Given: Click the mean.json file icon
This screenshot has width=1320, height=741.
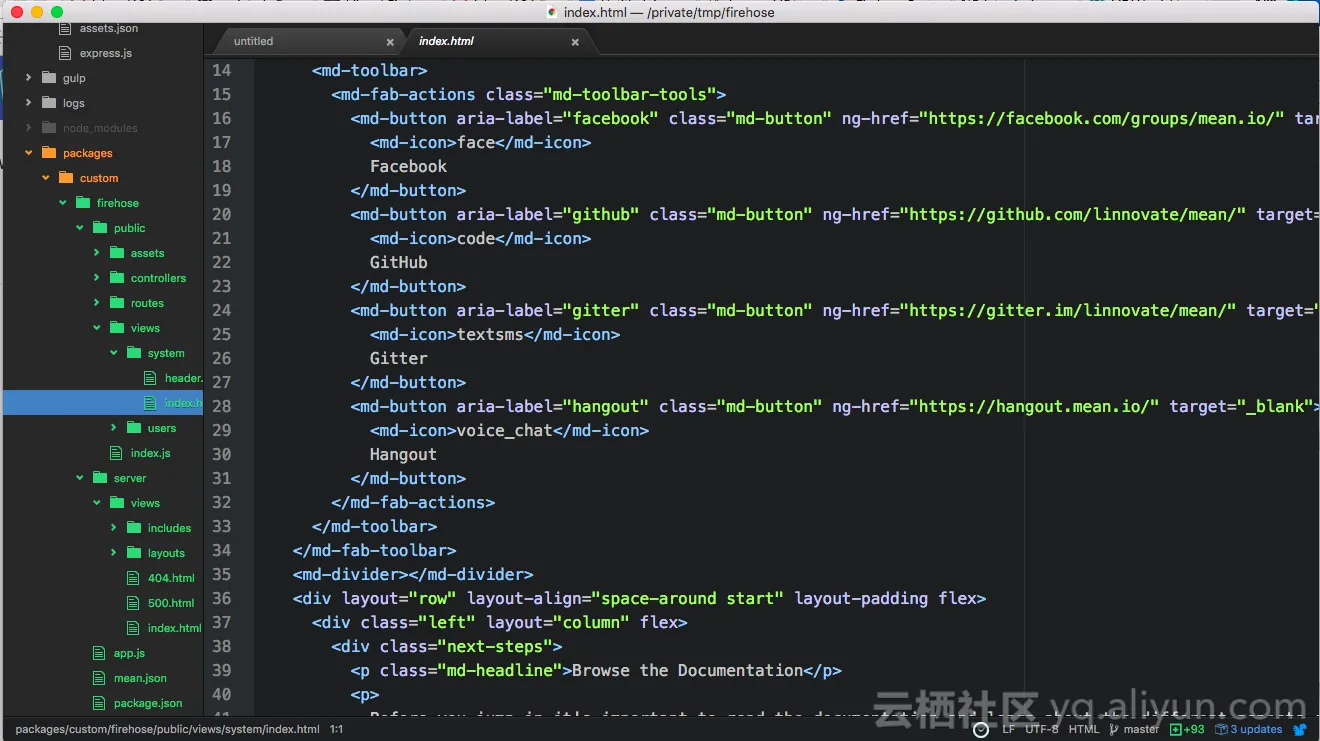Looking at the screenshot, I should tap(99, 678).
